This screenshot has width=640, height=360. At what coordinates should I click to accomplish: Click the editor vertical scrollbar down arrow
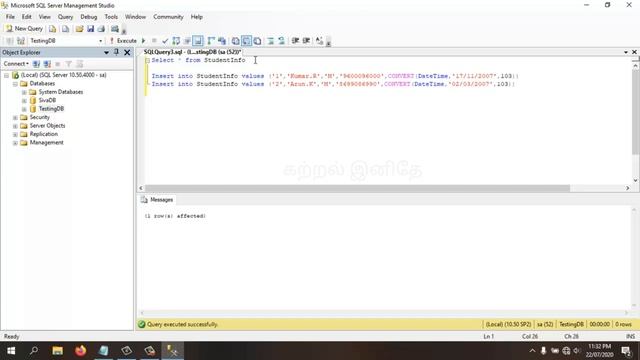click(635, 180)
